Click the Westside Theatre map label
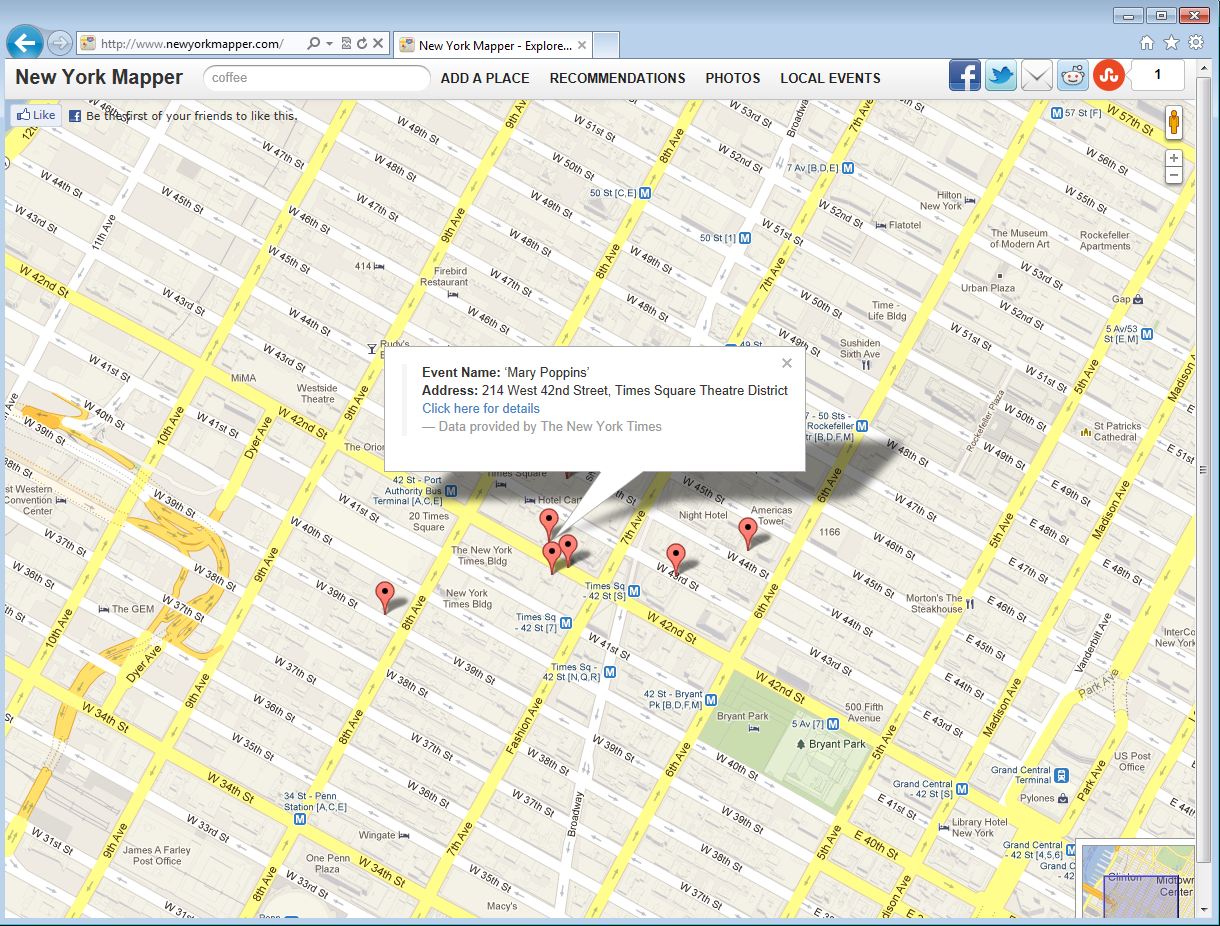This screenshot has width=1220, height=926. (317, 393)
